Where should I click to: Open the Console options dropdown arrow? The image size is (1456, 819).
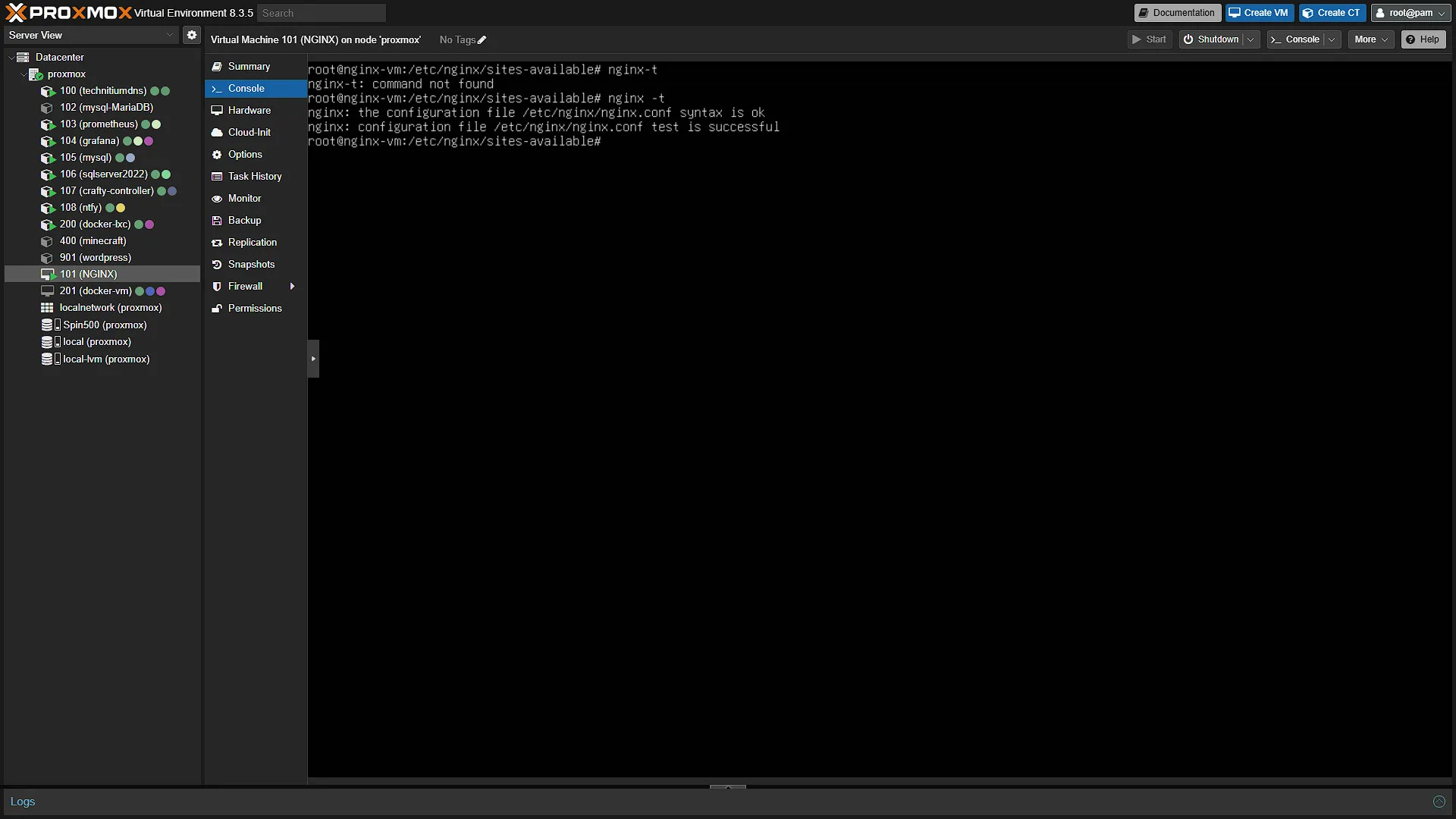click(1332, 39)
